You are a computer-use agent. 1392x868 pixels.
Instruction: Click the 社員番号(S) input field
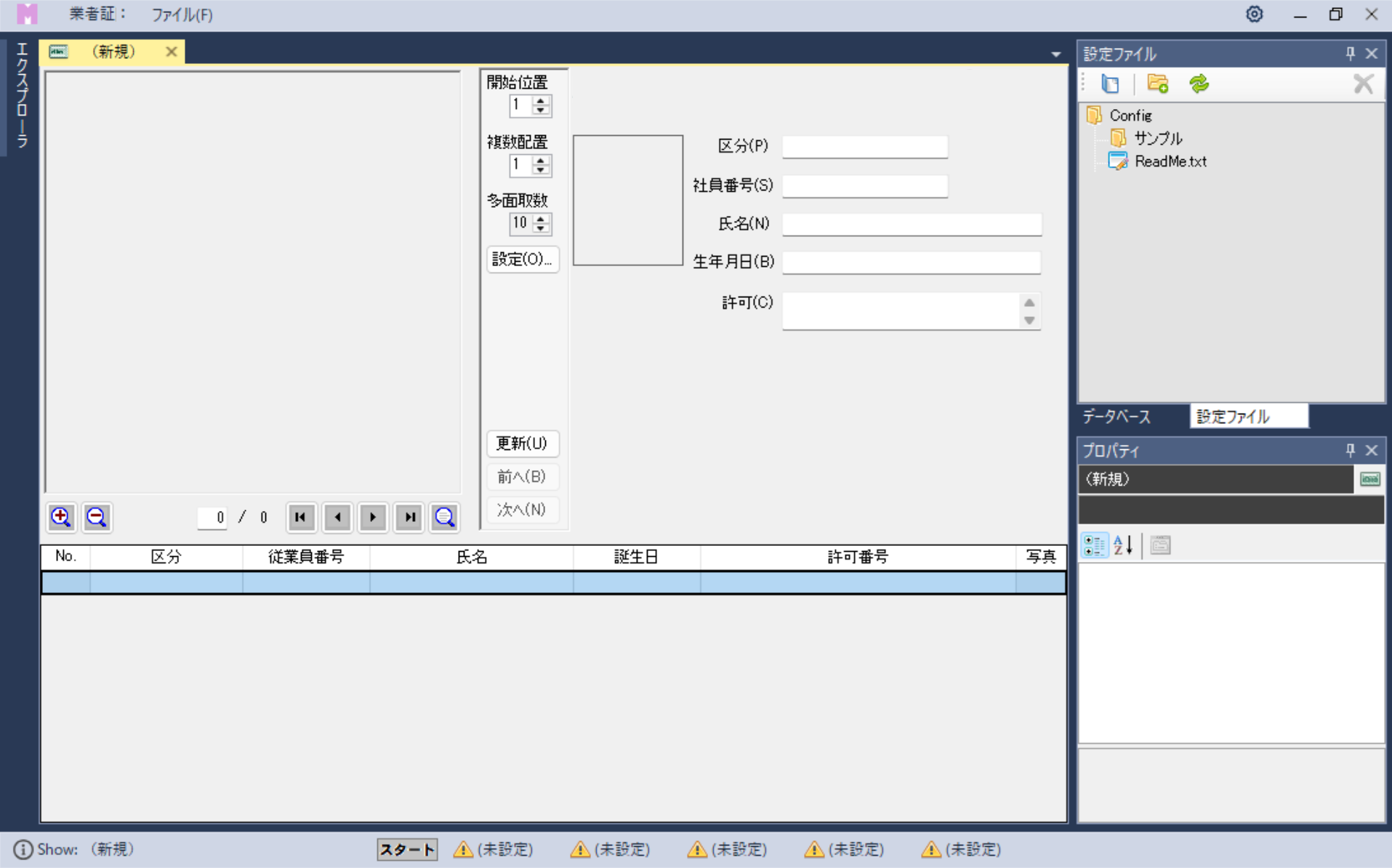(x=865, y=186)
